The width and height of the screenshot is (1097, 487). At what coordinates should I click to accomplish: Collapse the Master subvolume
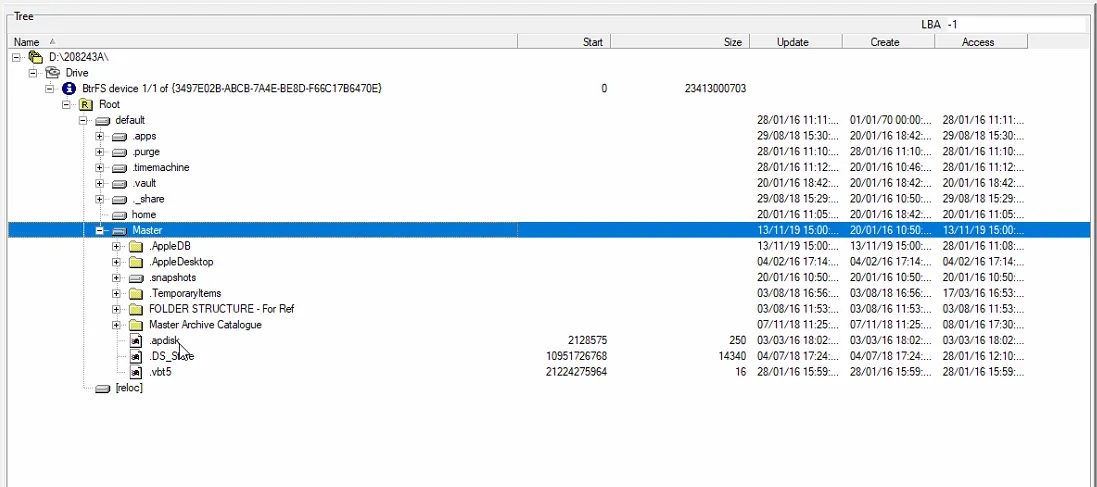click(100, 230)
